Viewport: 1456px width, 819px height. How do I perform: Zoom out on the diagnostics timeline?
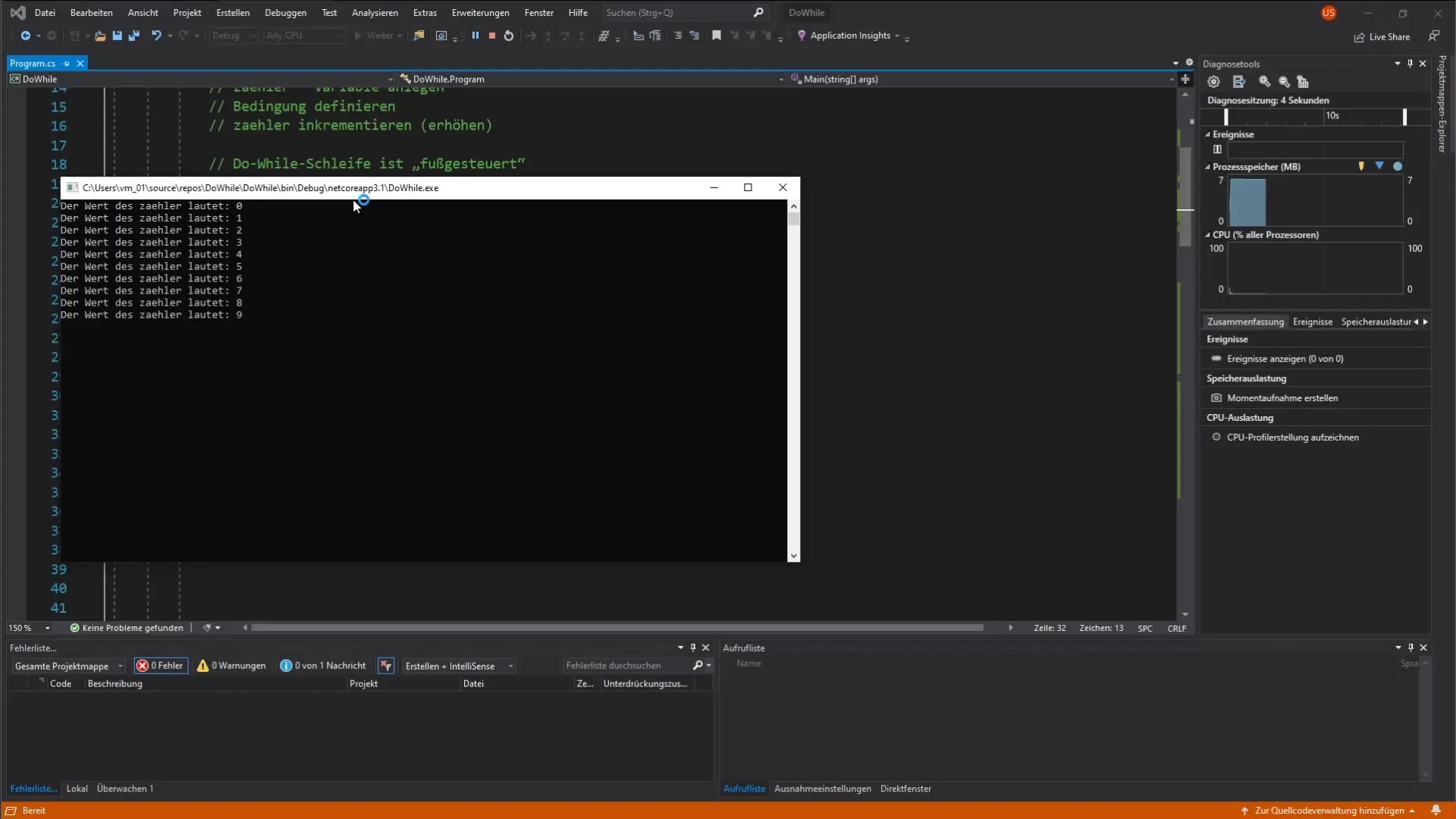(x=1284, y=82)
